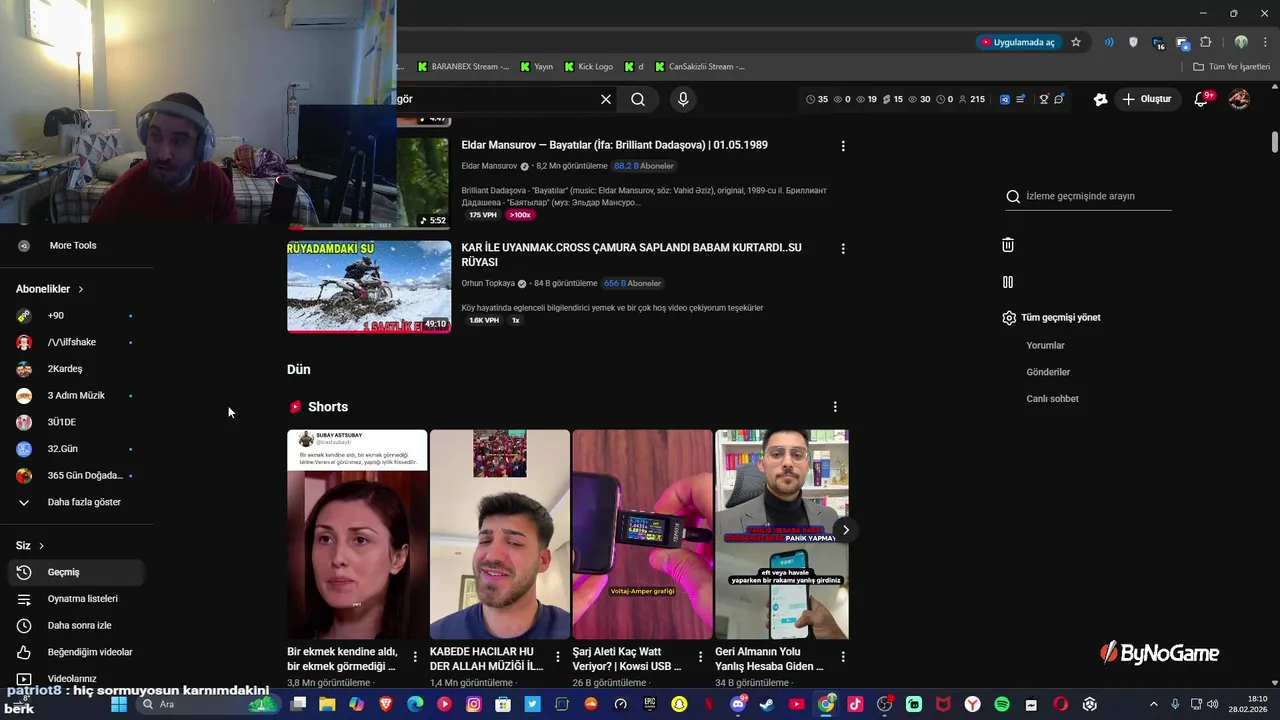Screen dimensions: 1280x720
Task: Bookmark this page with the star icon
Action: click(x=1076, y=42)
